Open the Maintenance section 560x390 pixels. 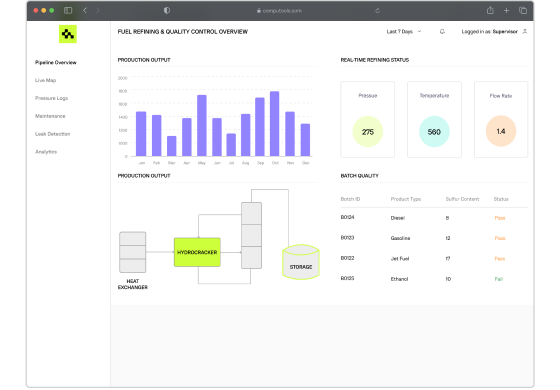pyautogui.click(x=50, y=116)
